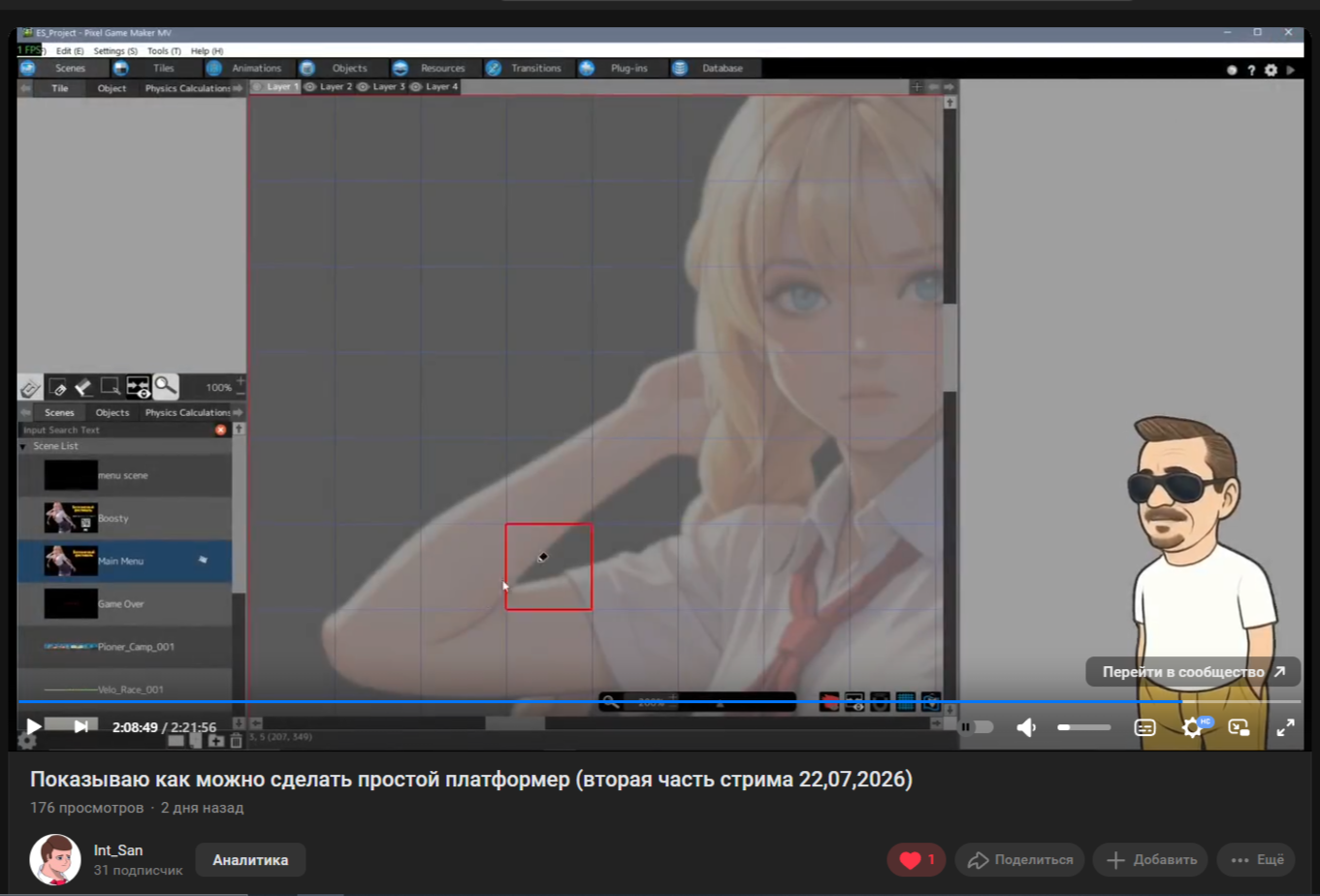This screenshot has width=1320, height=896.
Task: Click the add-folder icon below scene list
Action: pos(216,741)
